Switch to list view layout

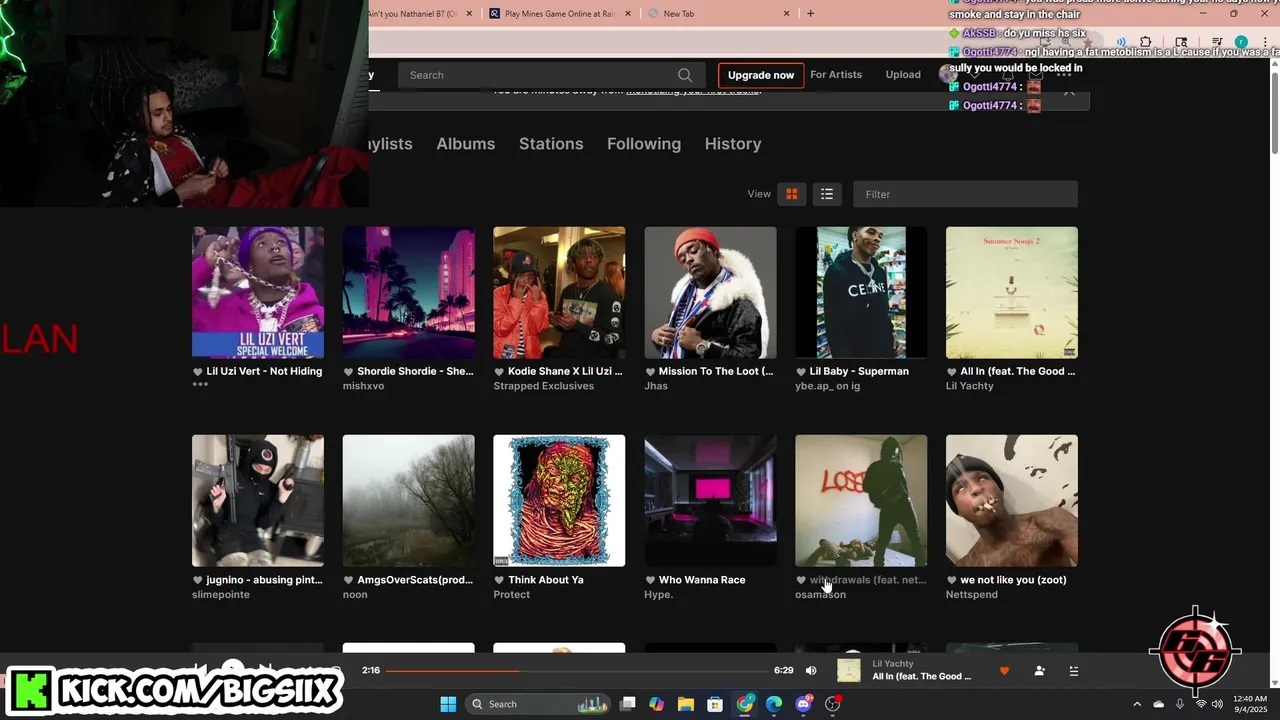click(827, 194)
